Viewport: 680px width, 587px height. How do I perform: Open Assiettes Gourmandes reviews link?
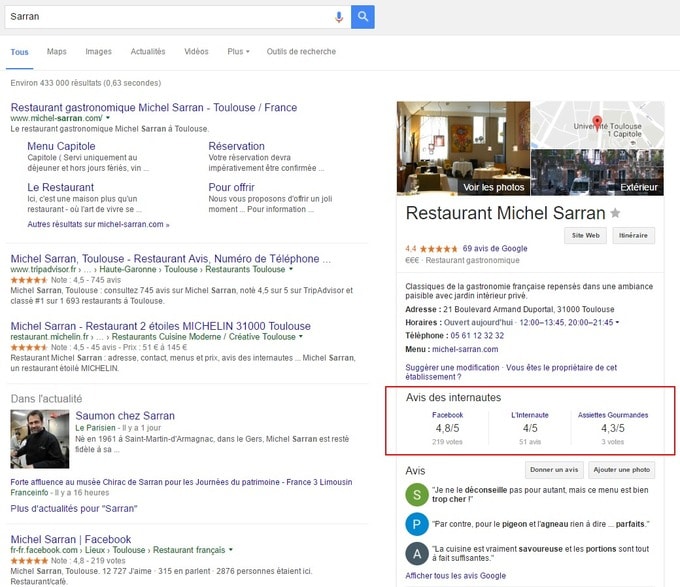[613, 415]
